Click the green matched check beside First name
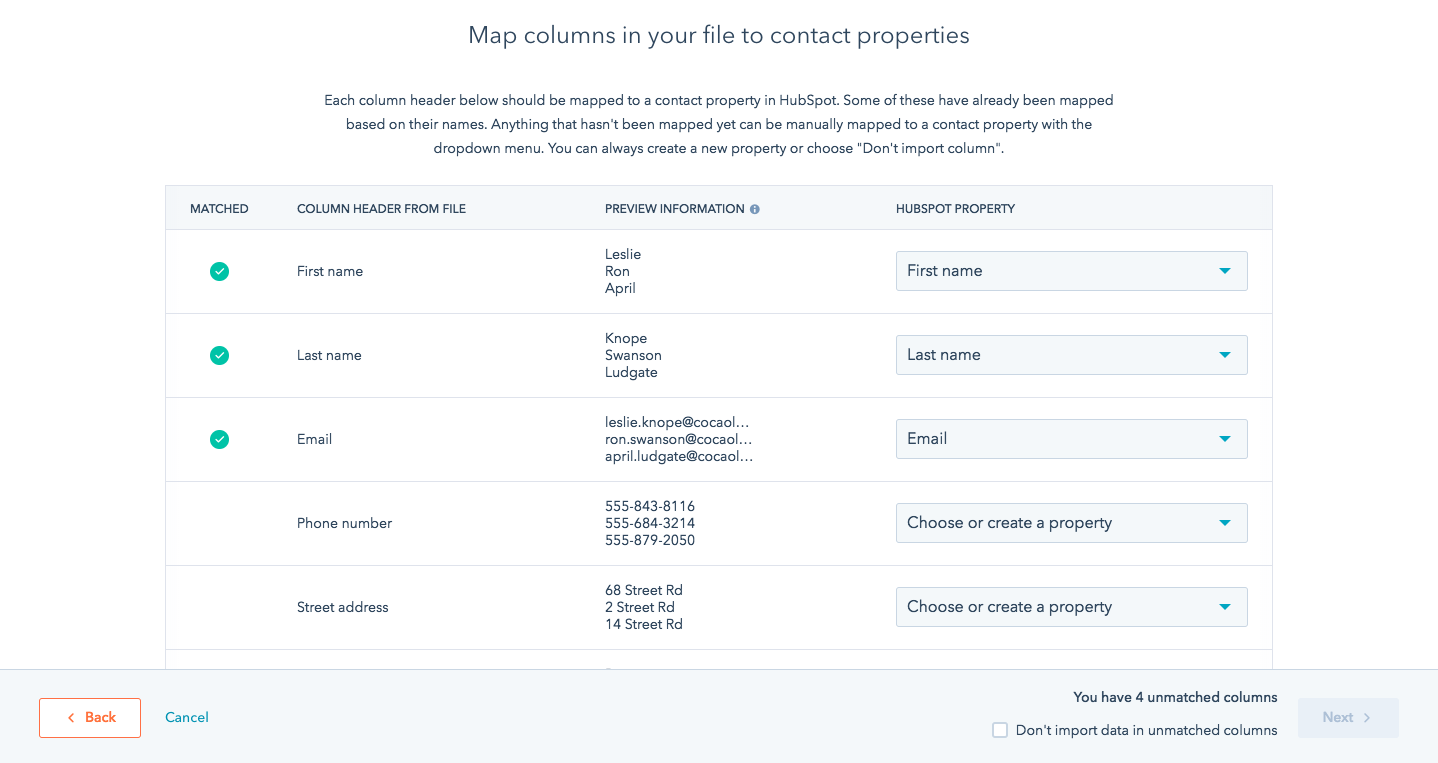This screenshot has height=763, width=1438. click(x=219, y=271)
